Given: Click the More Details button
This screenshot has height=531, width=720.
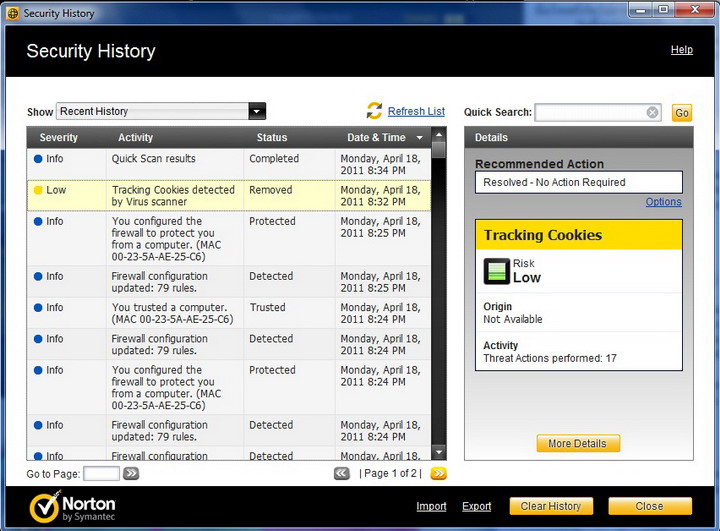Looking at the screenshot, I should [x=578, y=443].
